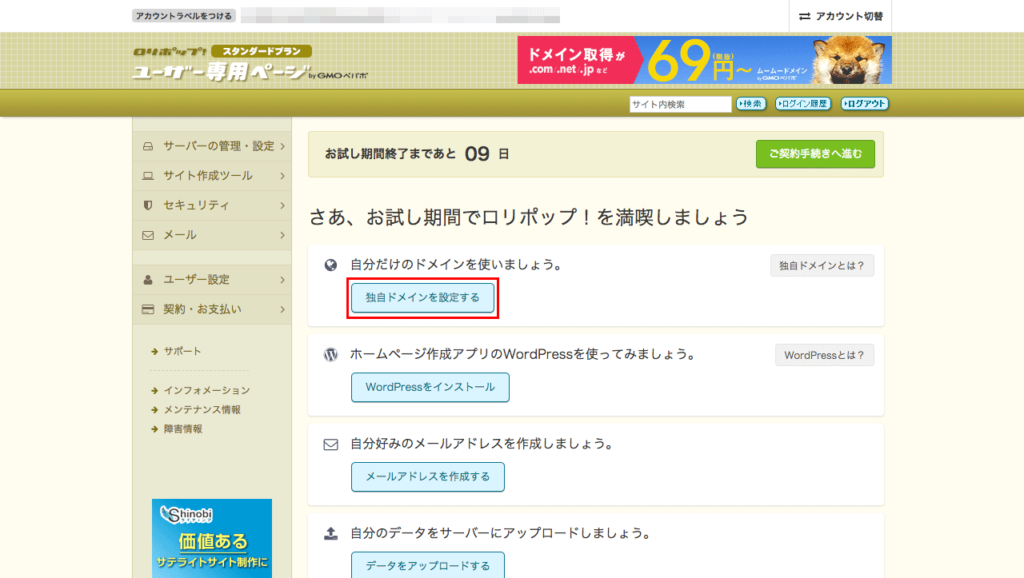Click the WordPressをインストール button
The image size is (1024, 578).
430,387
